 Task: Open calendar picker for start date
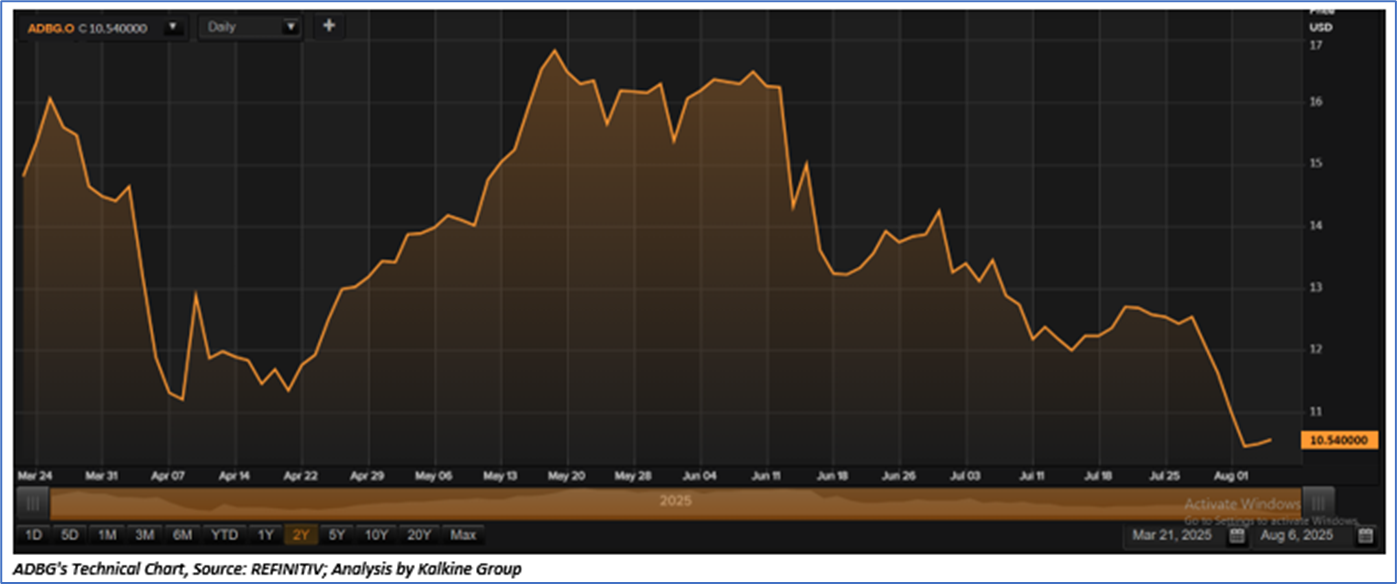click(x=1236, y=536)
